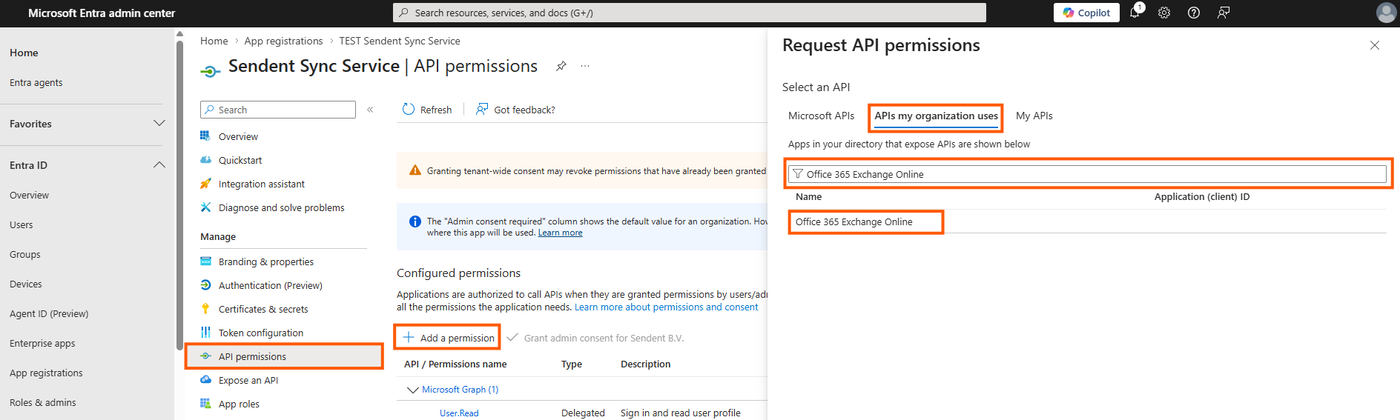Pin the Sendent Sync Service page
The height and width of the screenshot is (420, 1400).
tap(561, 66)
